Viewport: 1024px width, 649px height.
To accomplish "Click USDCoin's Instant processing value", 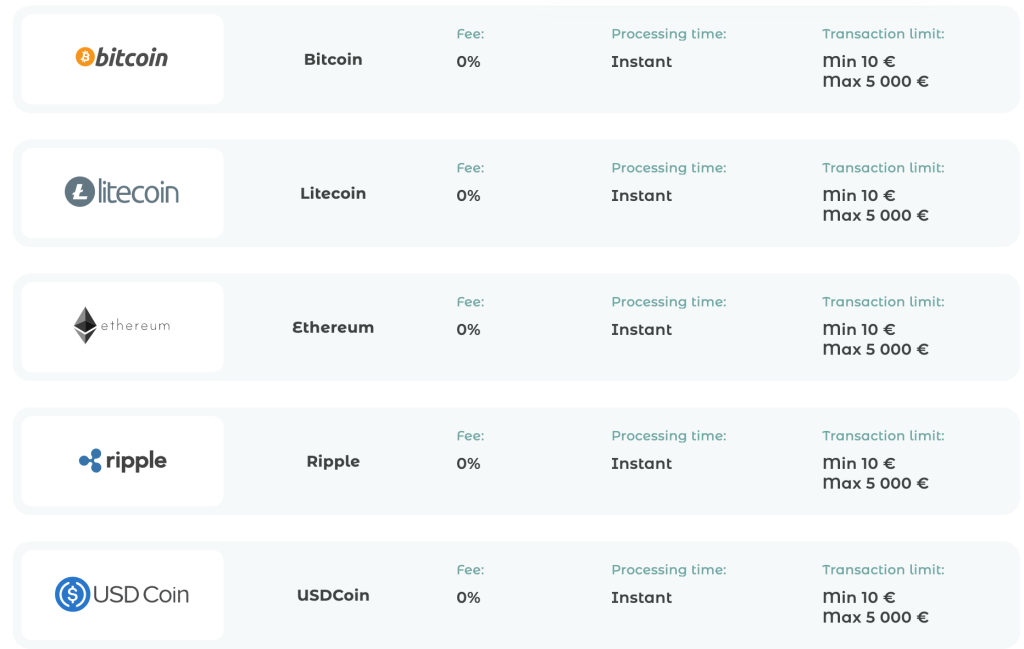I will (x=641, y=597).
